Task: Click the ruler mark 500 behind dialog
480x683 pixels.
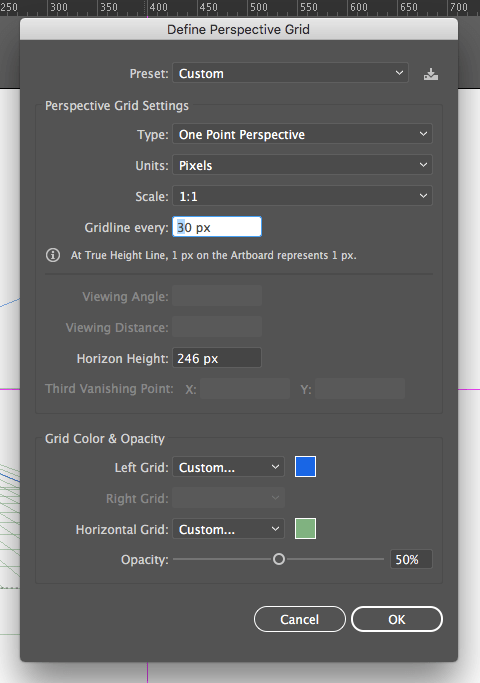Action: 259,7
